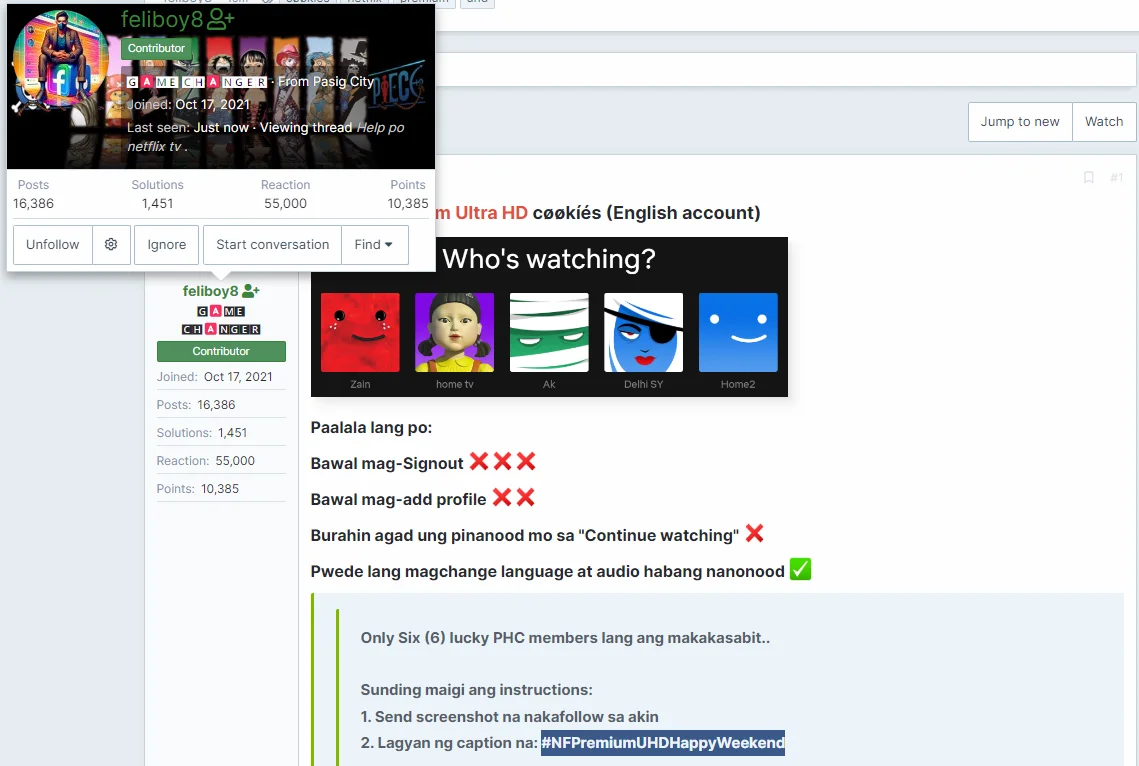Click GAME CHANGER title in the popup
The image size is (1139, 766).
(x=197, y=82)
